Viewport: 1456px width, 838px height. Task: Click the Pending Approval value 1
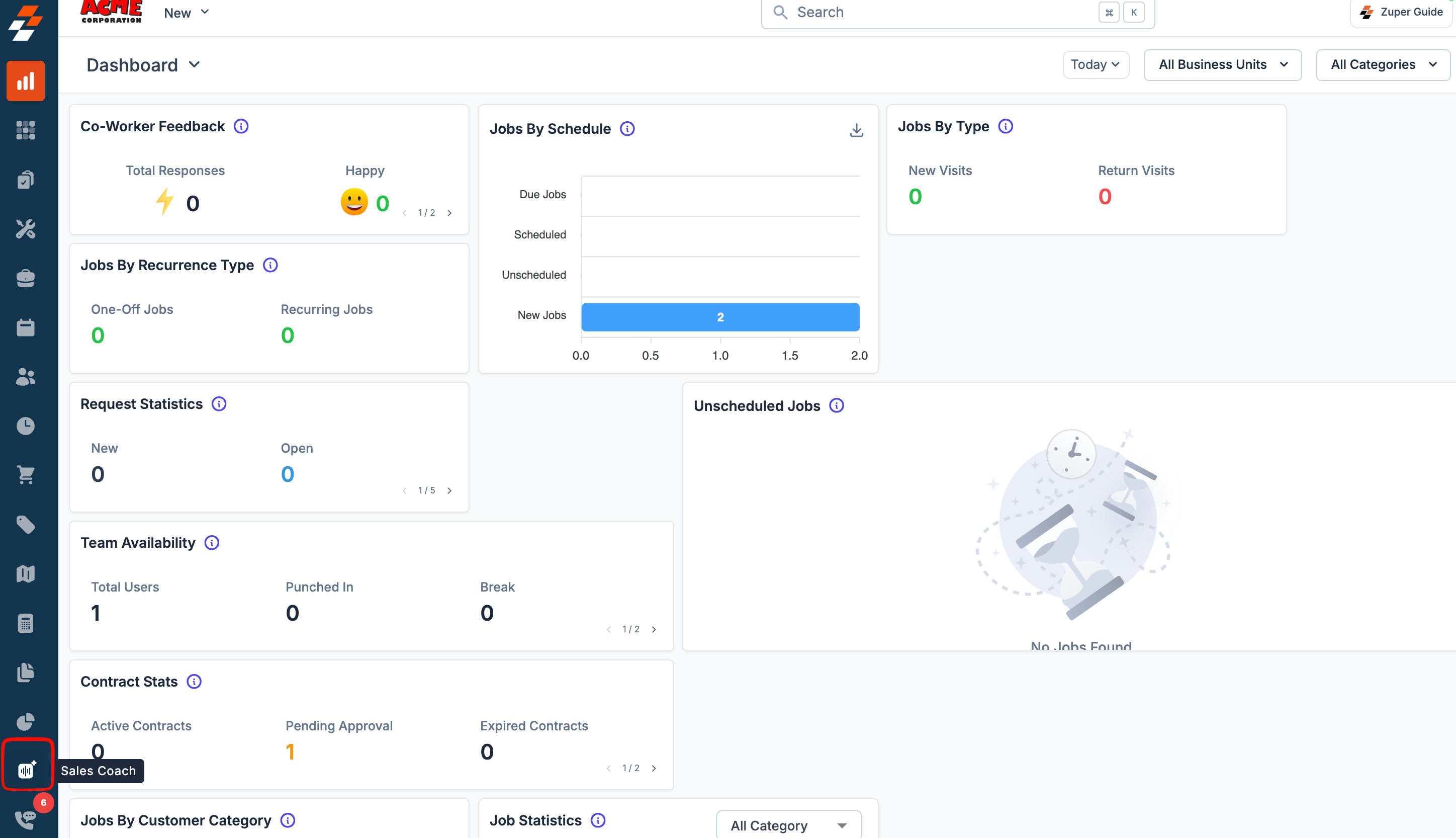(x=291, y=751)
